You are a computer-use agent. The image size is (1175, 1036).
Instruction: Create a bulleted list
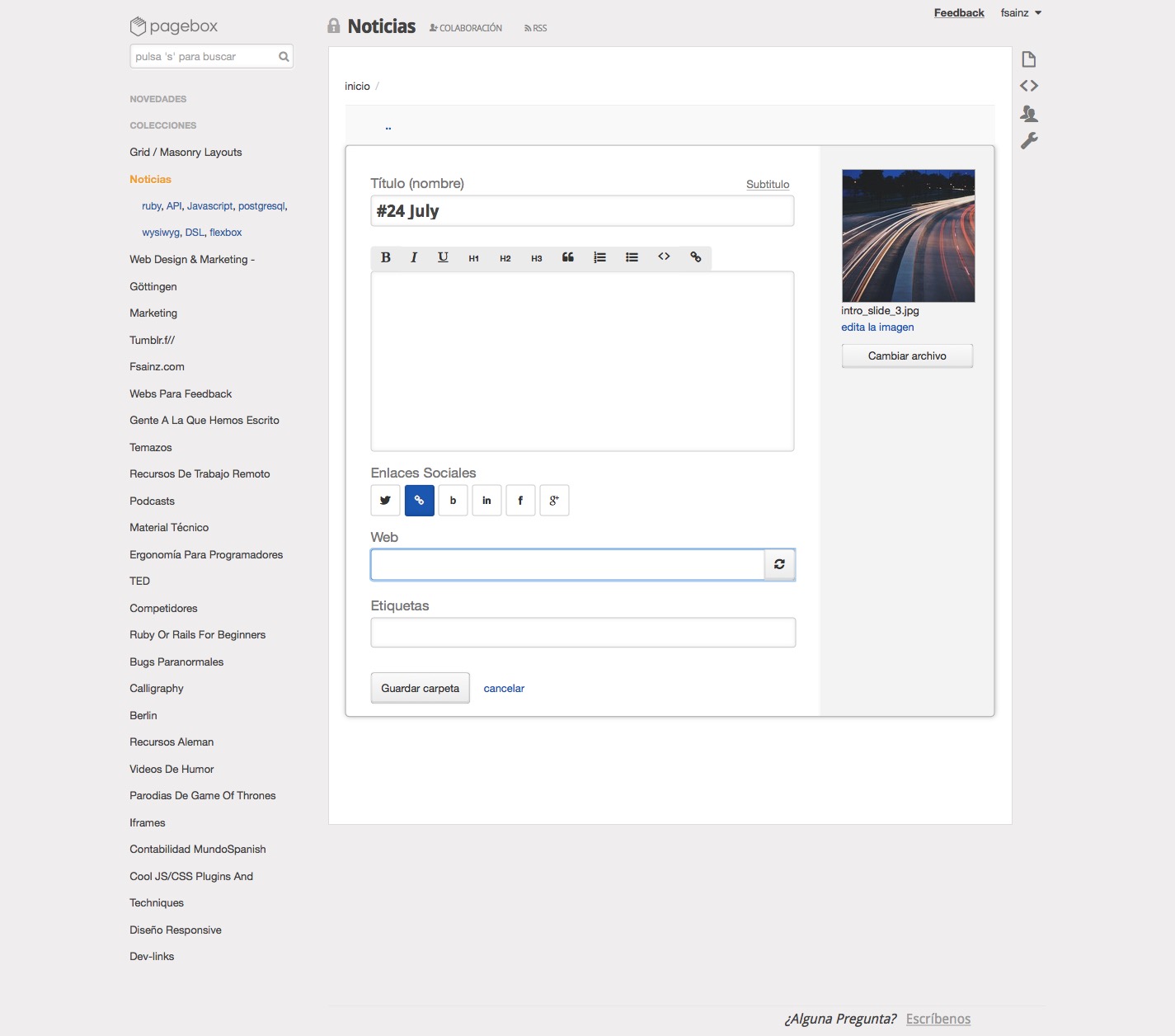[x=632, y=257]
